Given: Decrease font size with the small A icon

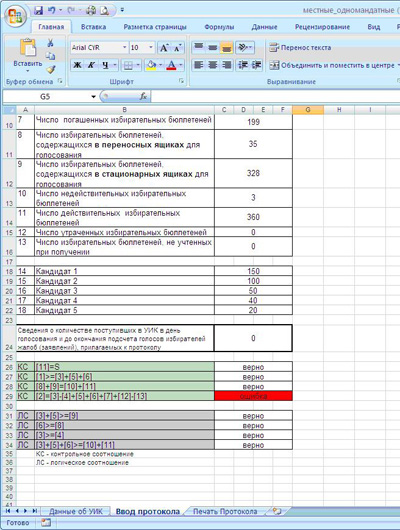Looking at the screenshot, I should 177,48.
